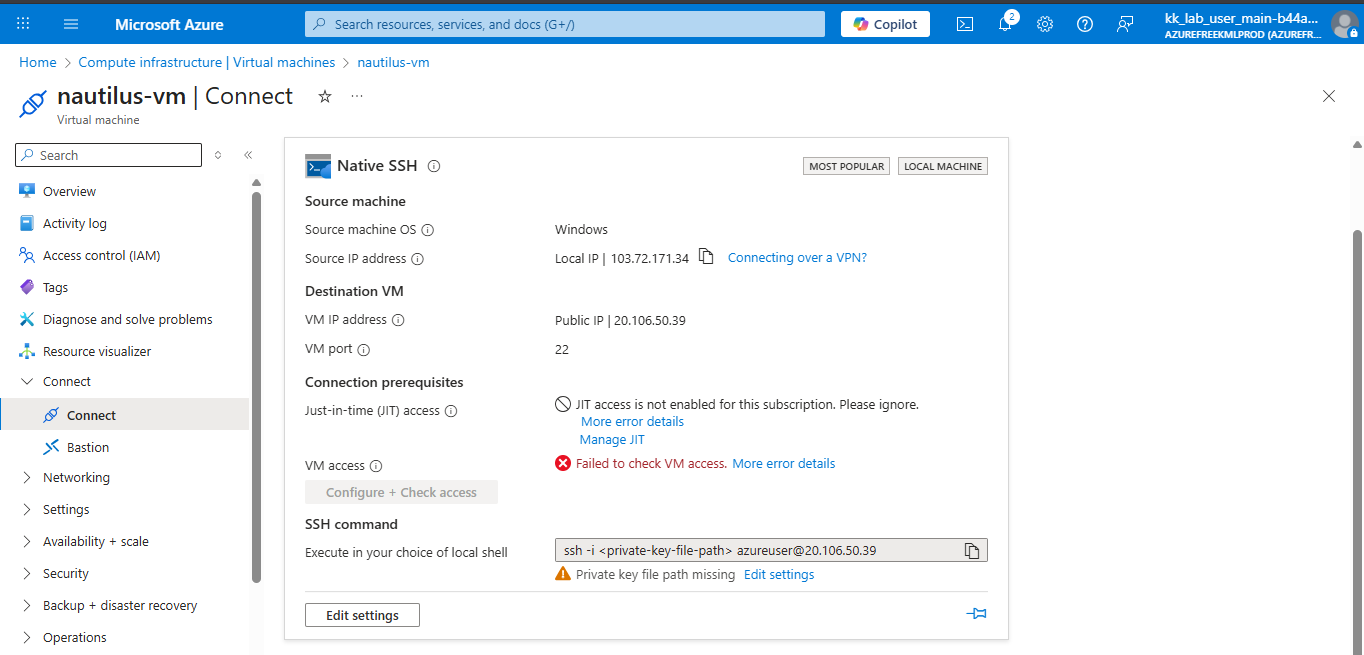
Task: Open the notifications bell
Action: click(1005, 24)
